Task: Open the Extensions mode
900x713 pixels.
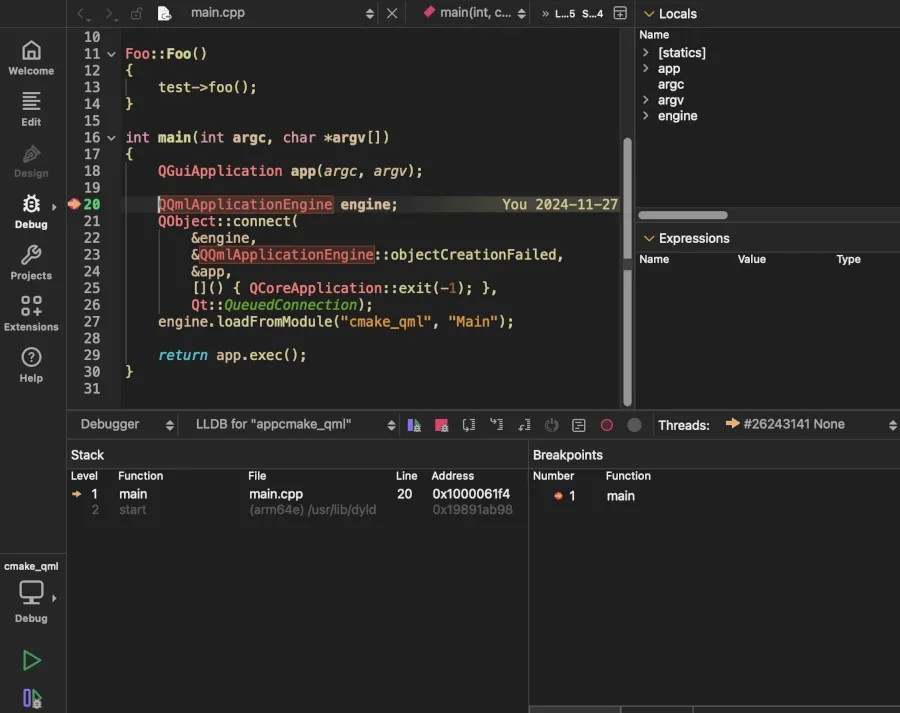Action: point(31,313)
